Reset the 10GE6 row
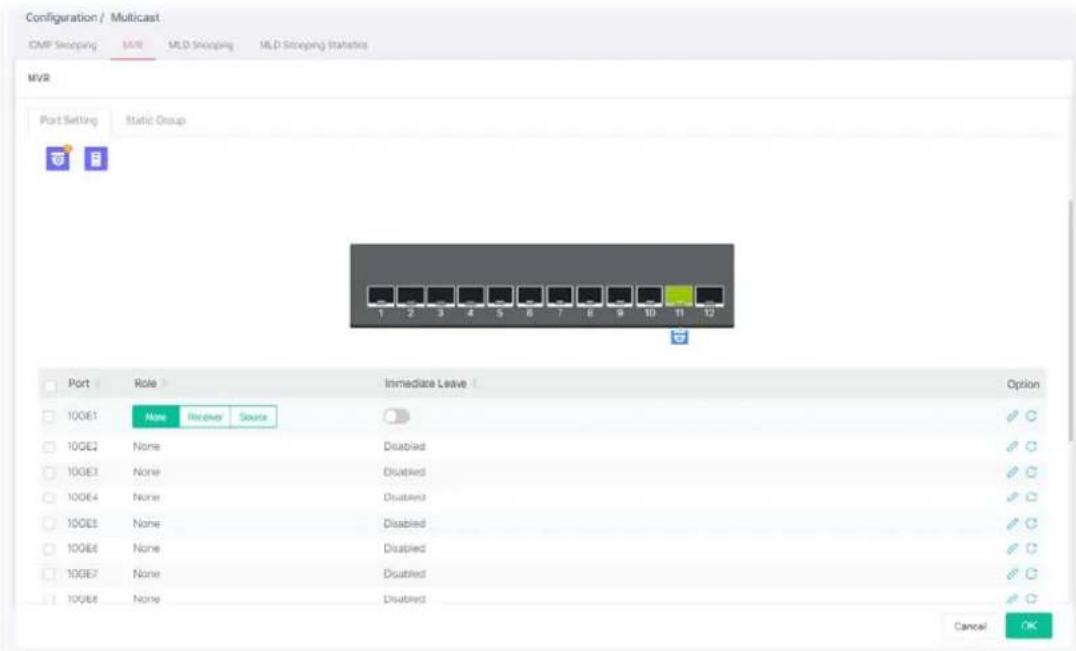The image size is (1076, 651). pos(1031,548)
